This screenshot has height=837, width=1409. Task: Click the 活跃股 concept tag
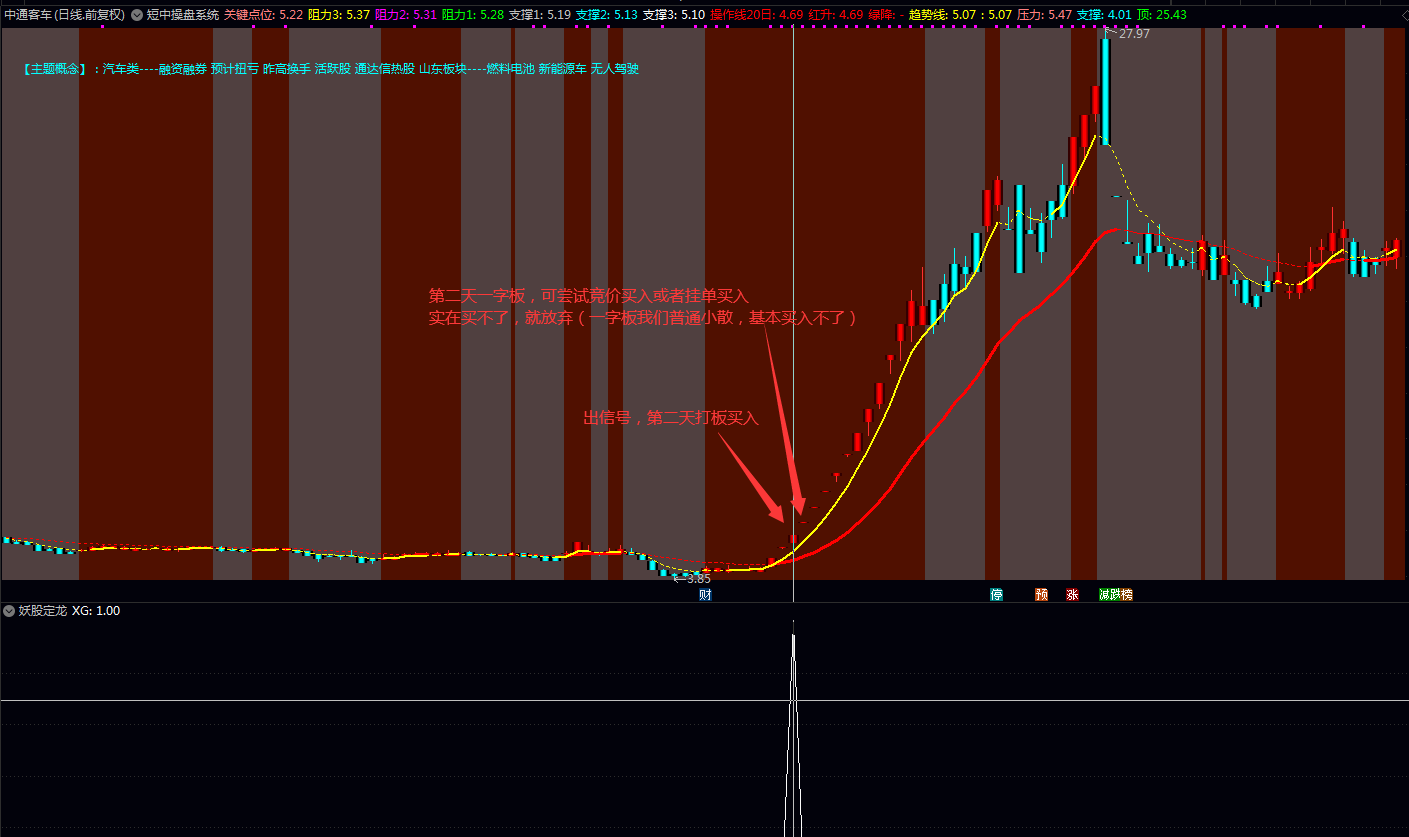[x=333, y=69]
